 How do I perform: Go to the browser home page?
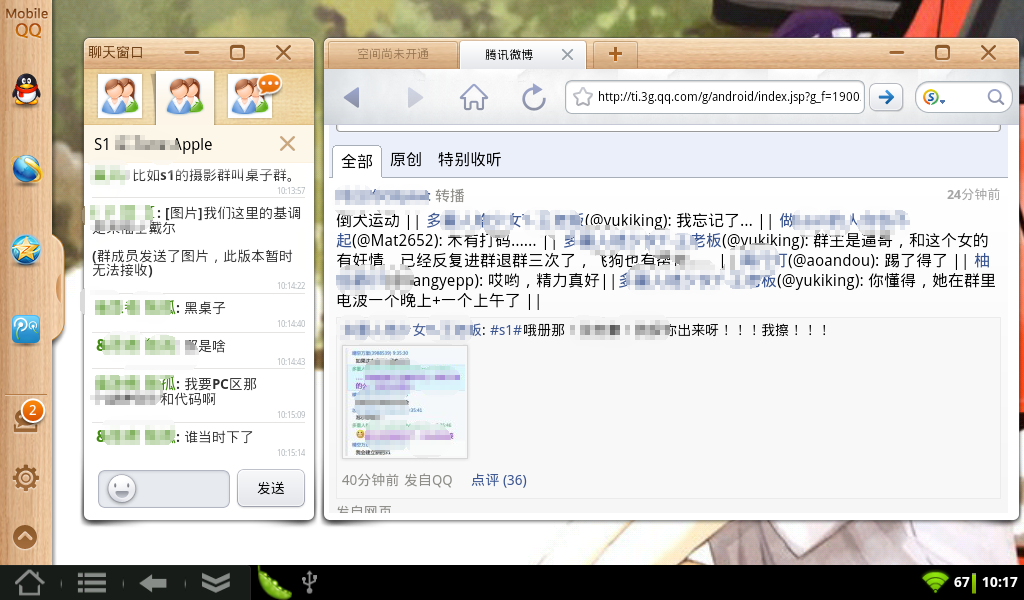[x=474, y=97]
